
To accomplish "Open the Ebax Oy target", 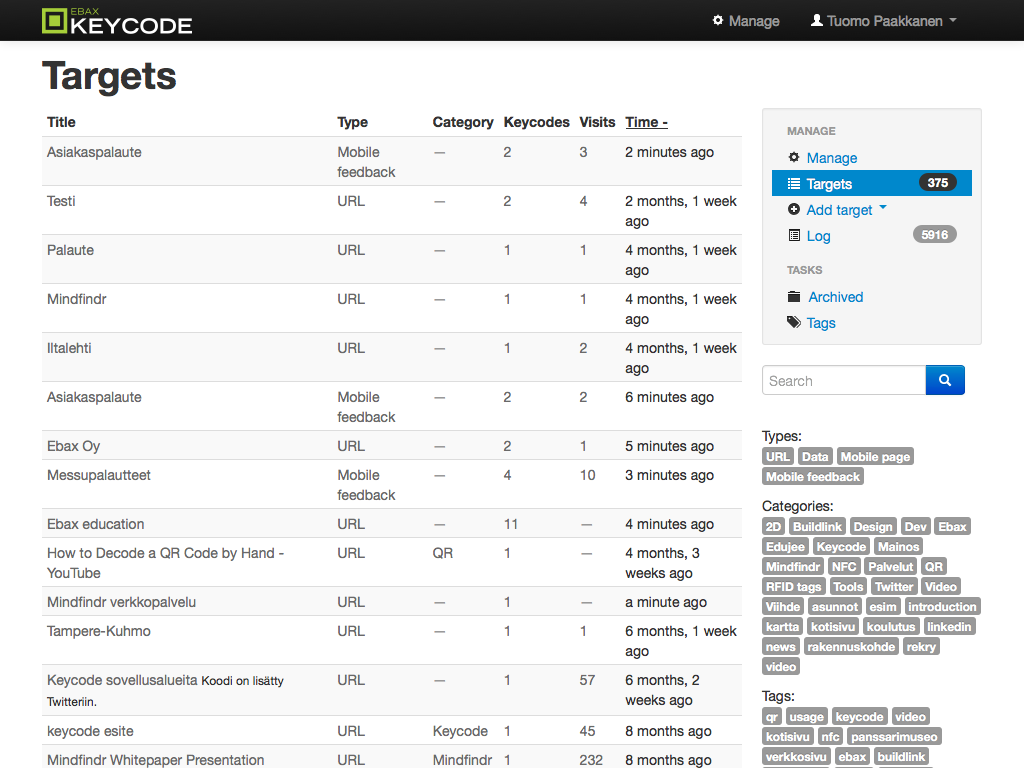I will [x=73, y=446].
